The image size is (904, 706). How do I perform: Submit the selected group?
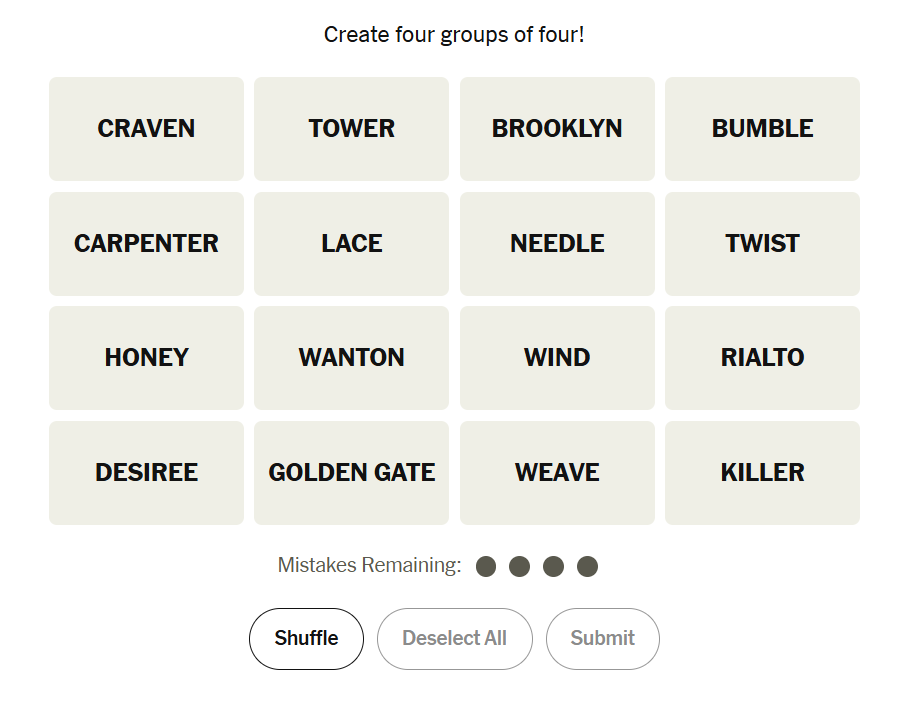pyautogui.click(x=602, y=639)
